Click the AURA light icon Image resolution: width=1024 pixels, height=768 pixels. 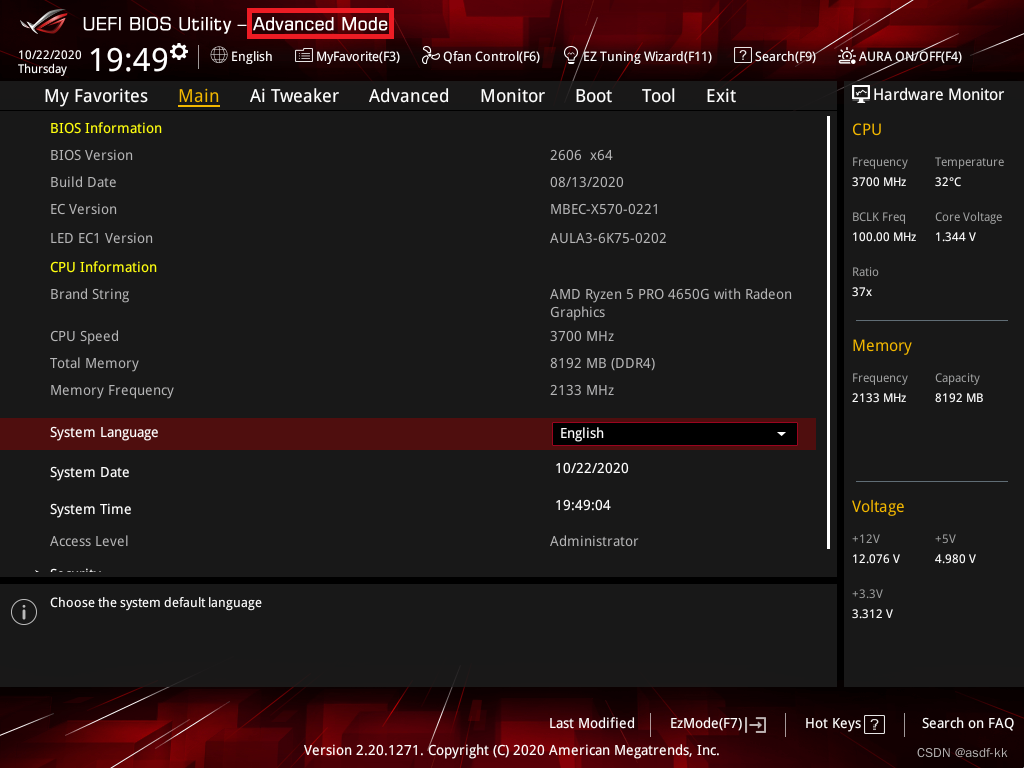[846, 56]
